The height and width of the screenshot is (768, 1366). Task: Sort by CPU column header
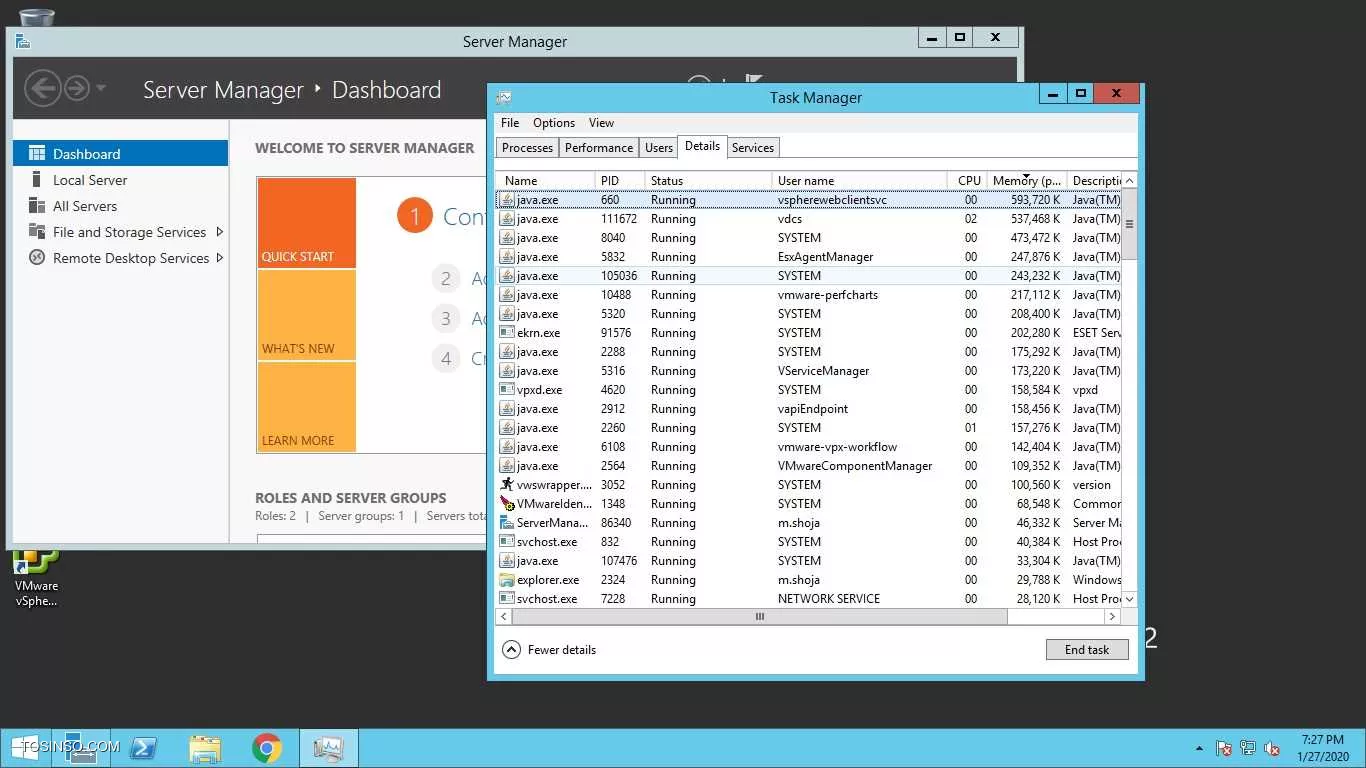coord(968,181)
